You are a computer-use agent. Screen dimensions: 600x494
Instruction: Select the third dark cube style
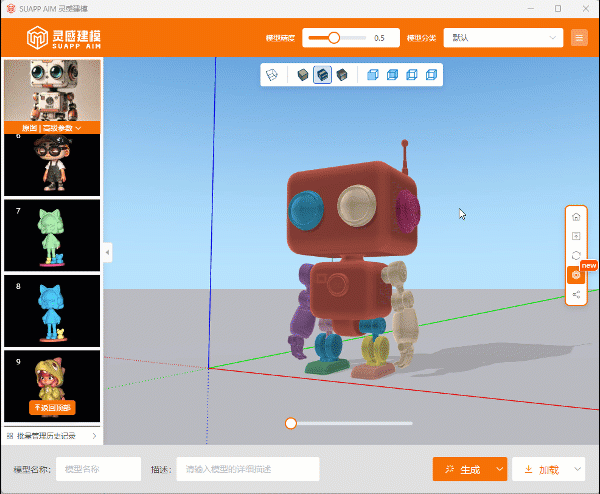(x=342, y=75)
